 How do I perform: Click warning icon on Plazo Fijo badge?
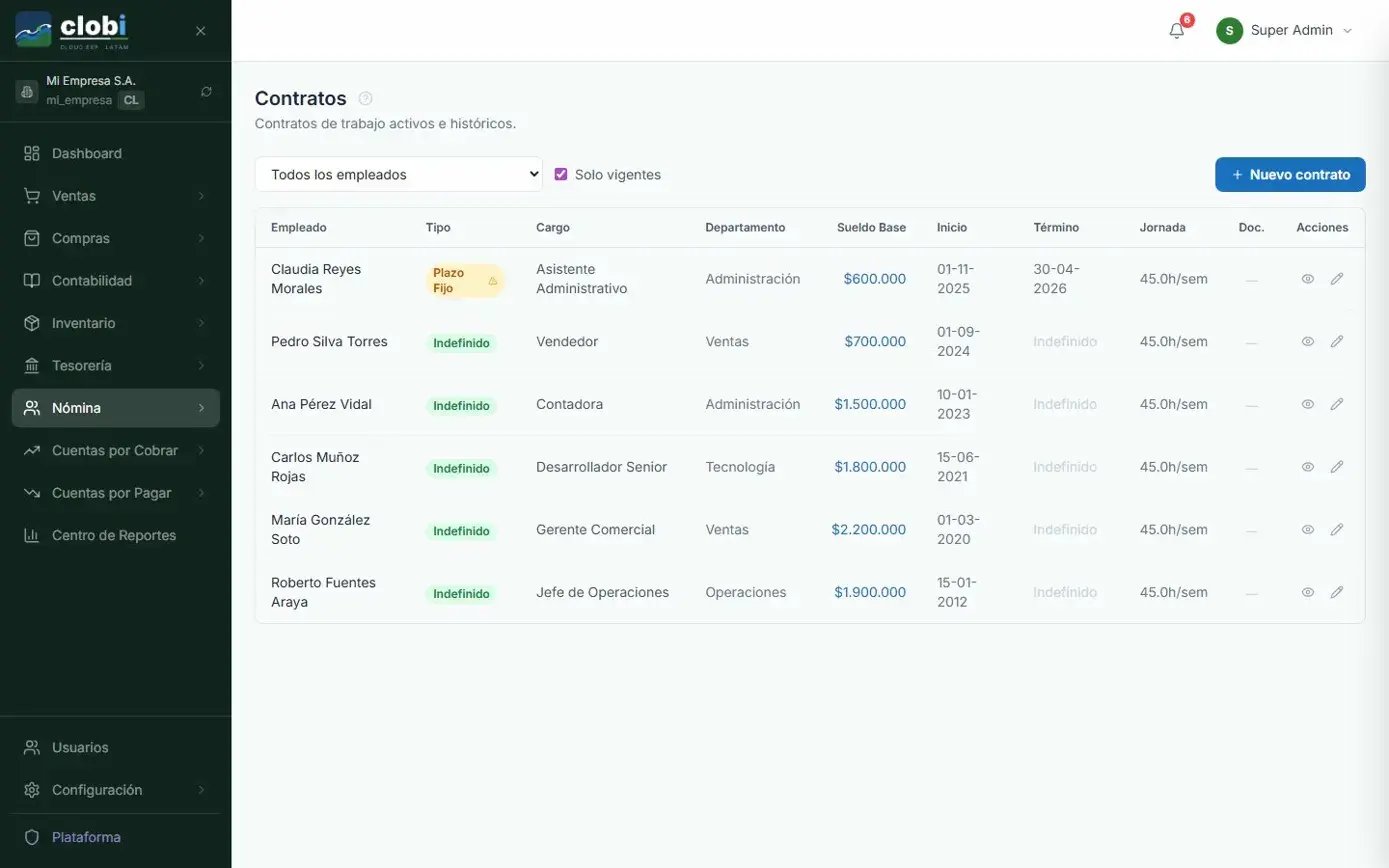[x=492, y=281]
